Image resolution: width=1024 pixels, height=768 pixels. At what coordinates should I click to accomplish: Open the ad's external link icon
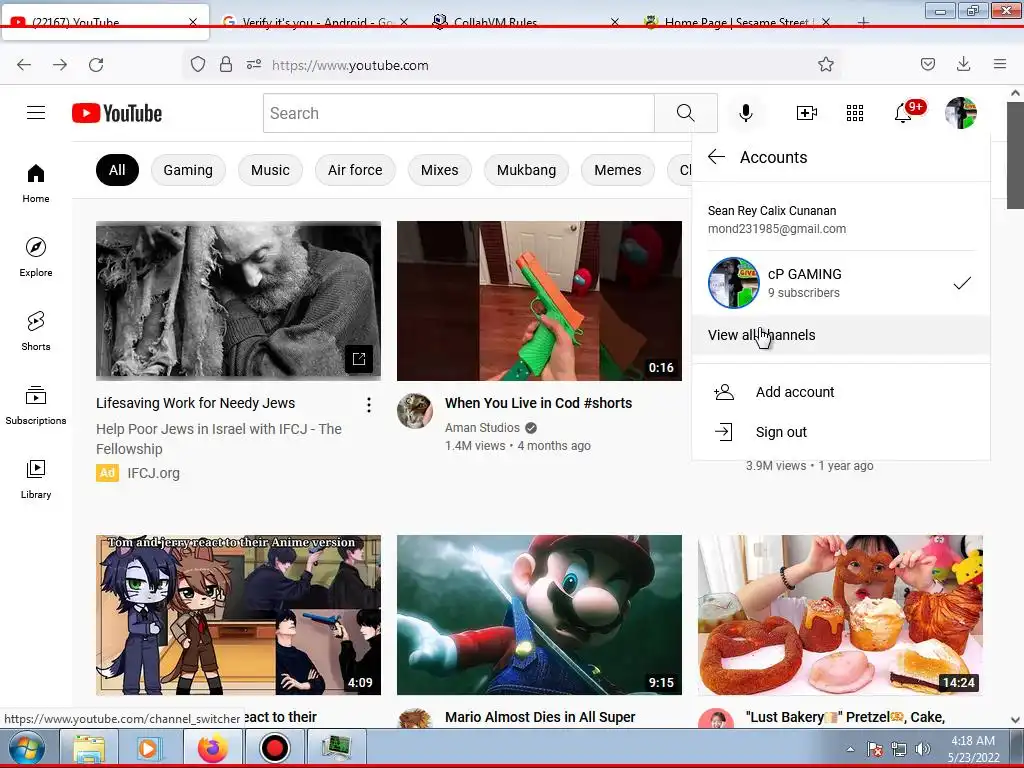[x=359, y=359]
